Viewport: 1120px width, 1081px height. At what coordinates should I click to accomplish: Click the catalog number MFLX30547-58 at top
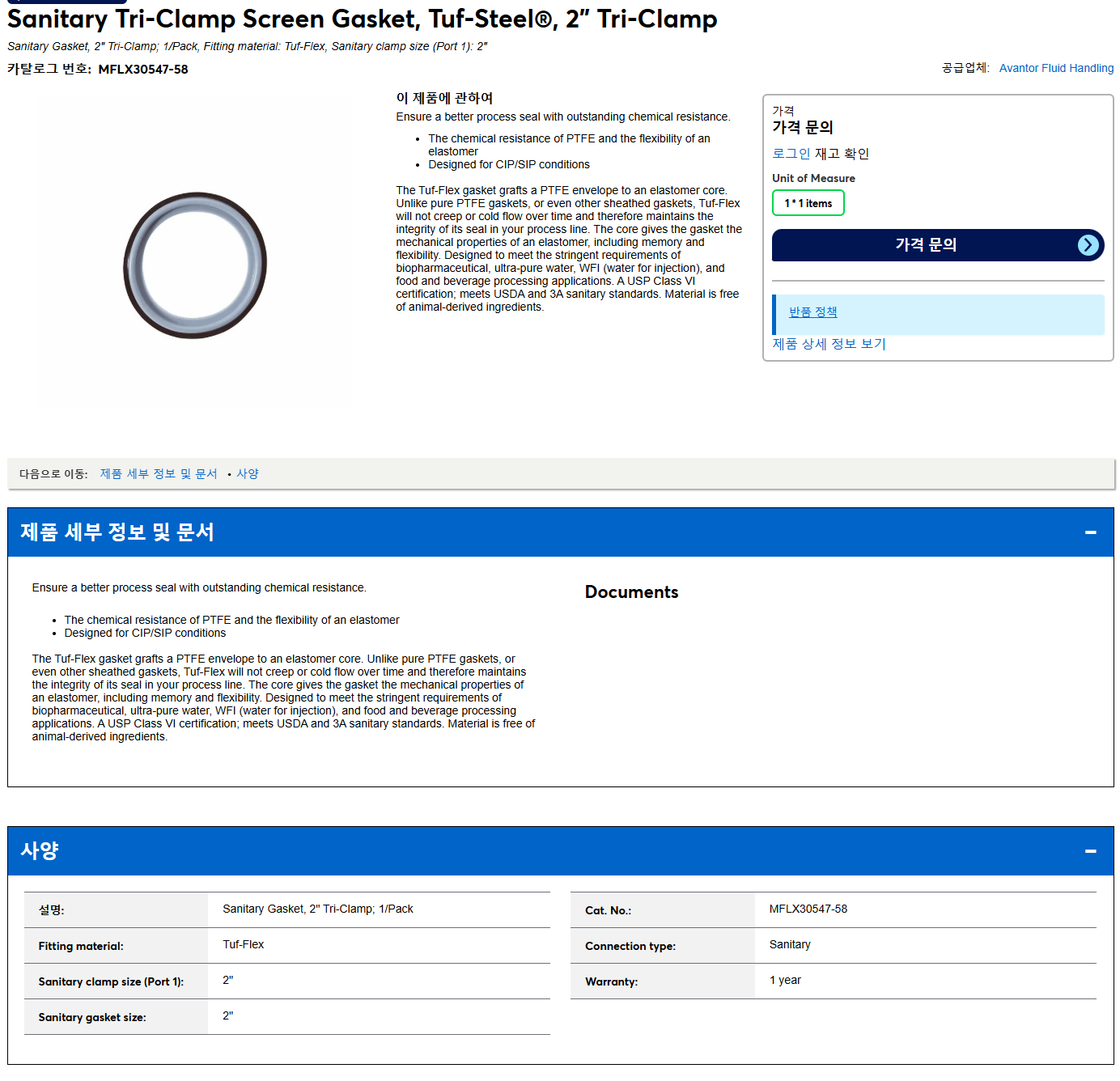coord(143,70)
